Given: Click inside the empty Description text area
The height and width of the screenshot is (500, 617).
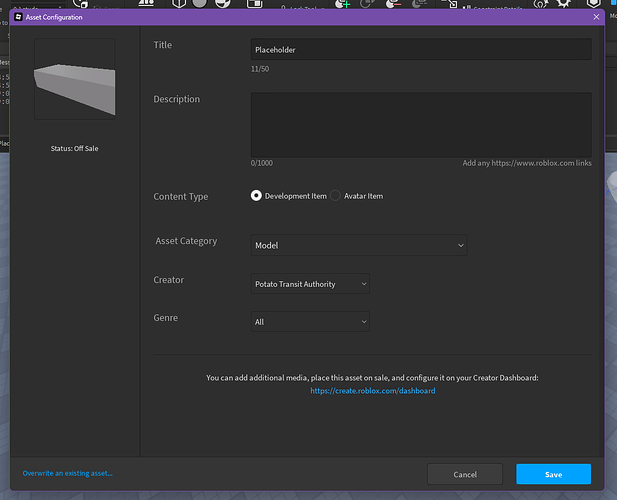Looking at the screenshot, I should [x=421, y=125].
